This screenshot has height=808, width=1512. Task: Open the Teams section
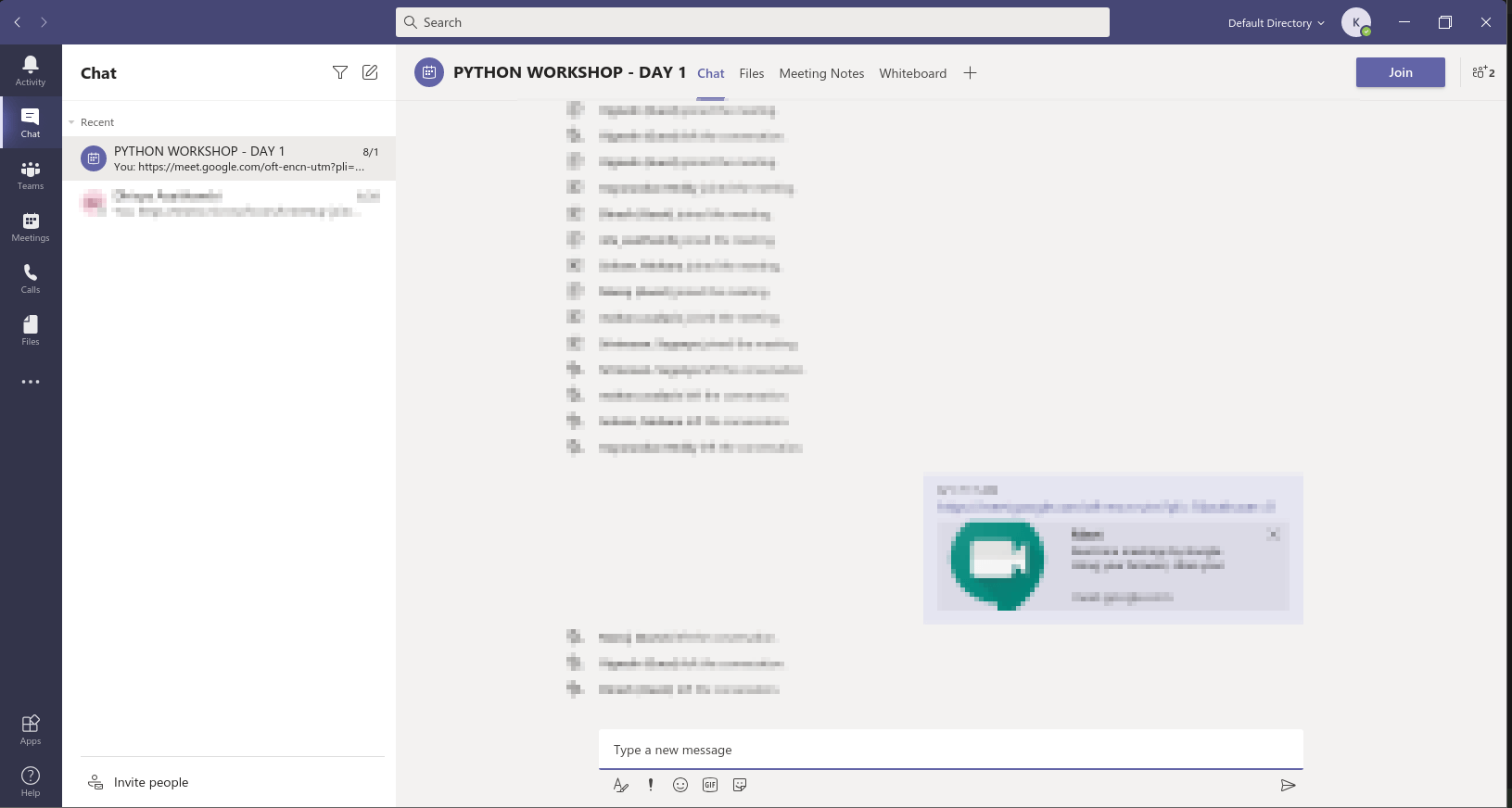(x=31, y=174)
